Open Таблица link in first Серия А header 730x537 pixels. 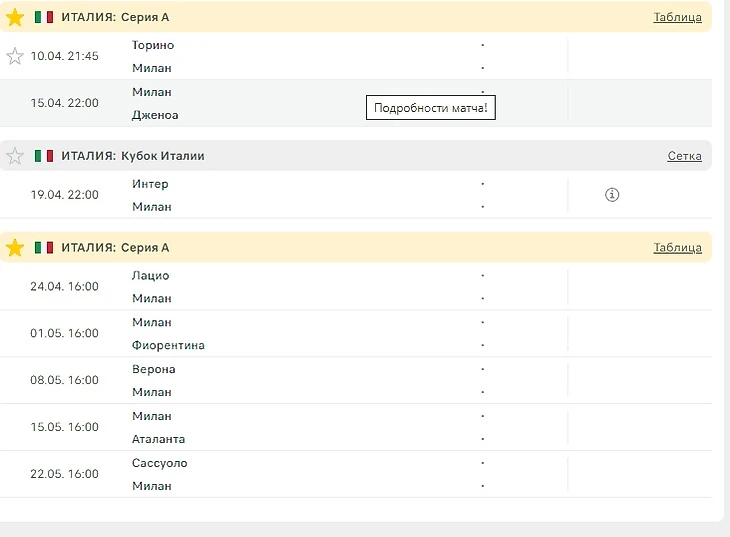[x=677, y=17]
